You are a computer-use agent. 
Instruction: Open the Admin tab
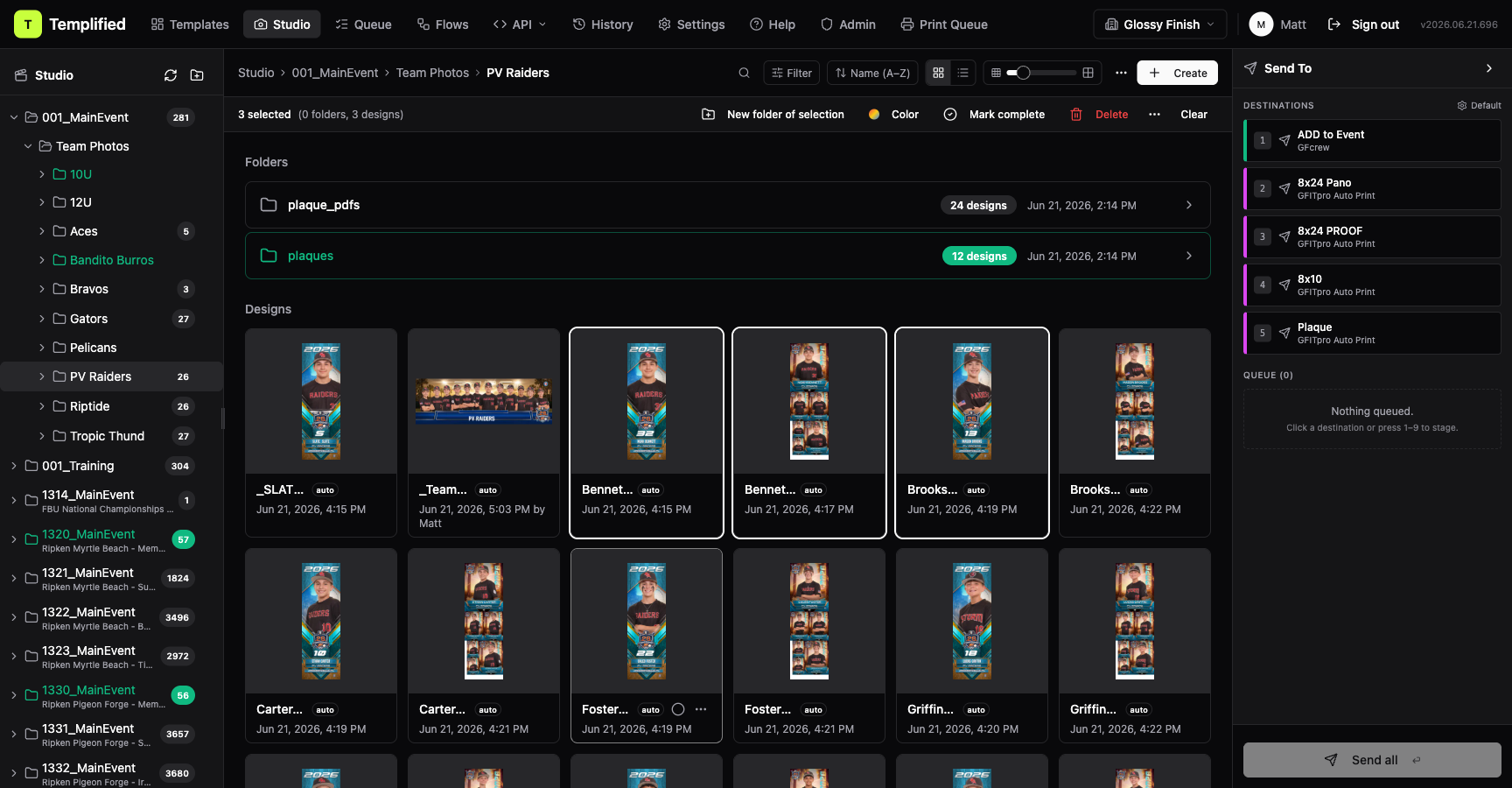[x=848, y=25]
